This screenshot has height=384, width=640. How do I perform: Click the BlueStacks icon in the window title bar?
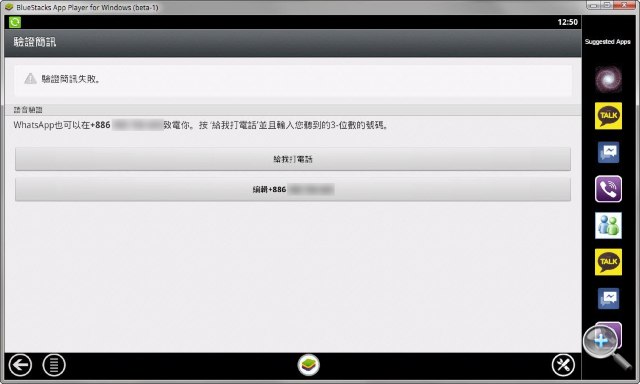tap(9, 7)
